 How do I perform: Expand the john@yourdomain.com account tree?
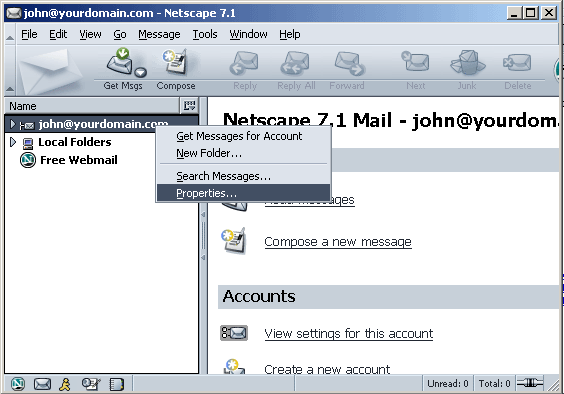pos(13,124)
